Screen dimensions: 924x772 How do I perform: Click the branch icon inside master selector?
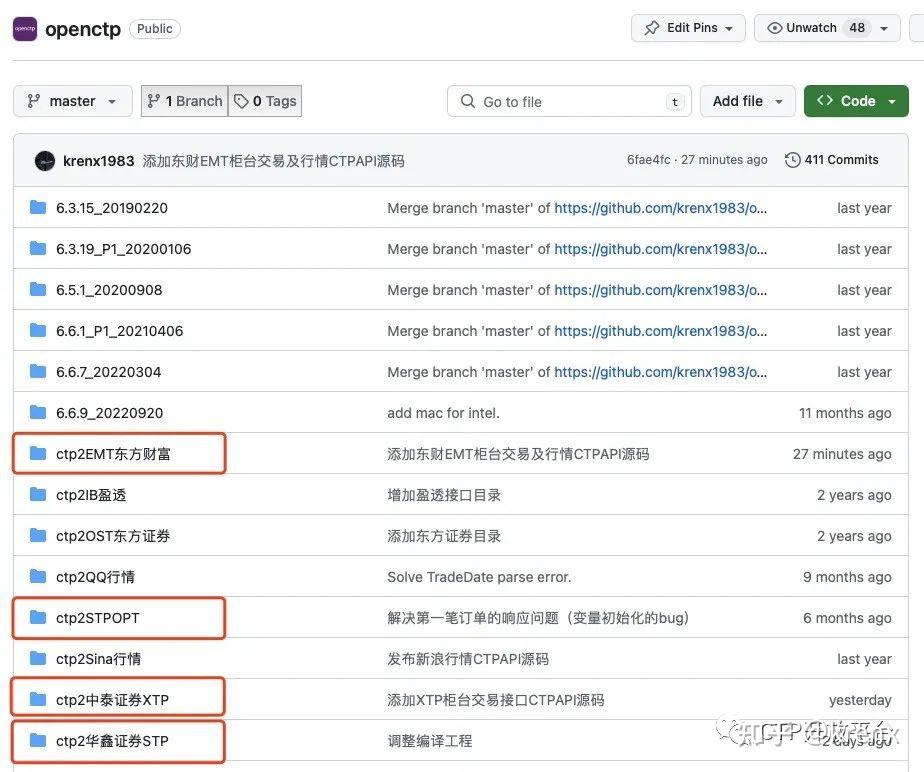32,100
